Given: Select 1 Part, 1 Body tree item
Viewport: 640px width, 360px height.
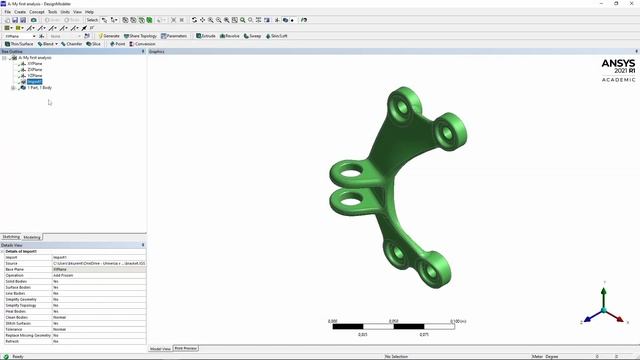Looking at the screenshot, I should coord(40,88).
